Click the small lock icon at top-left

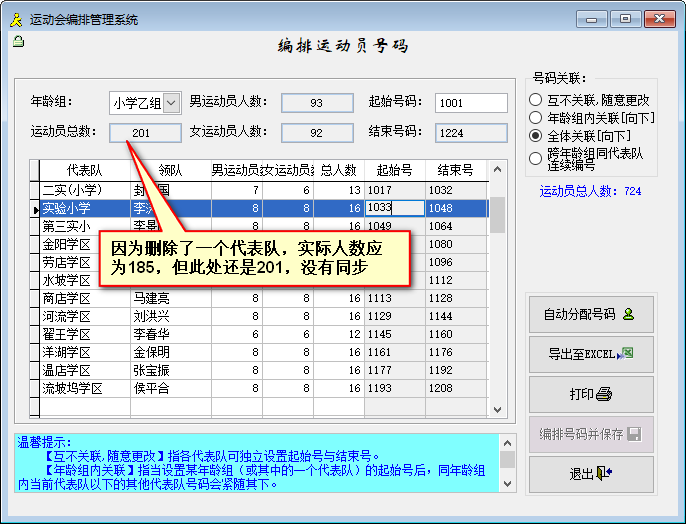click(x=17, y=42)
